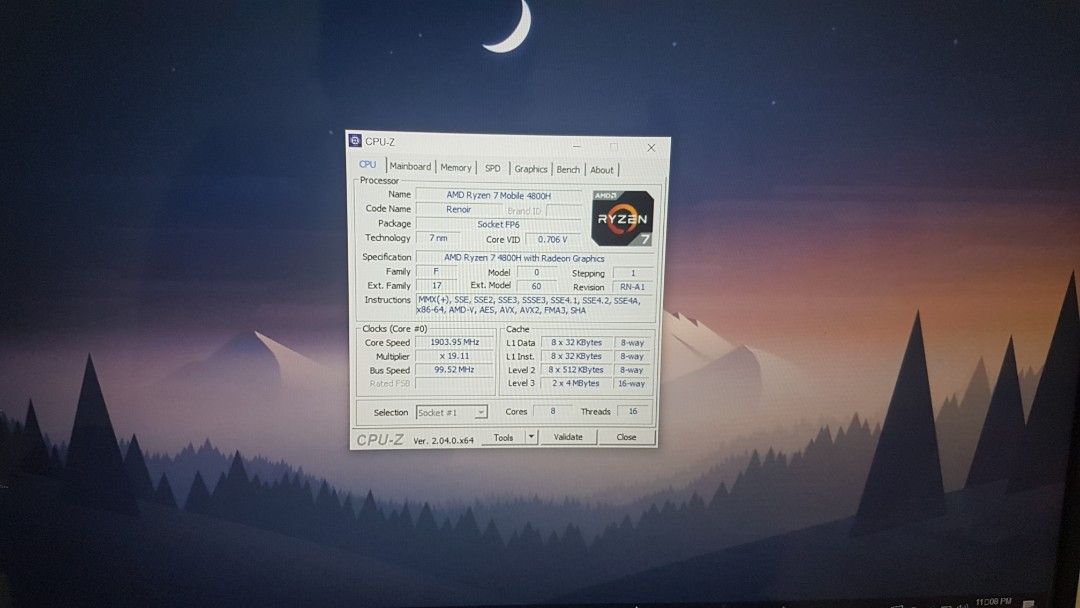This screenshot has width=1080, height=608.
Task: Click the CPU-Z logo at bottom left
Action: [380, 436]
